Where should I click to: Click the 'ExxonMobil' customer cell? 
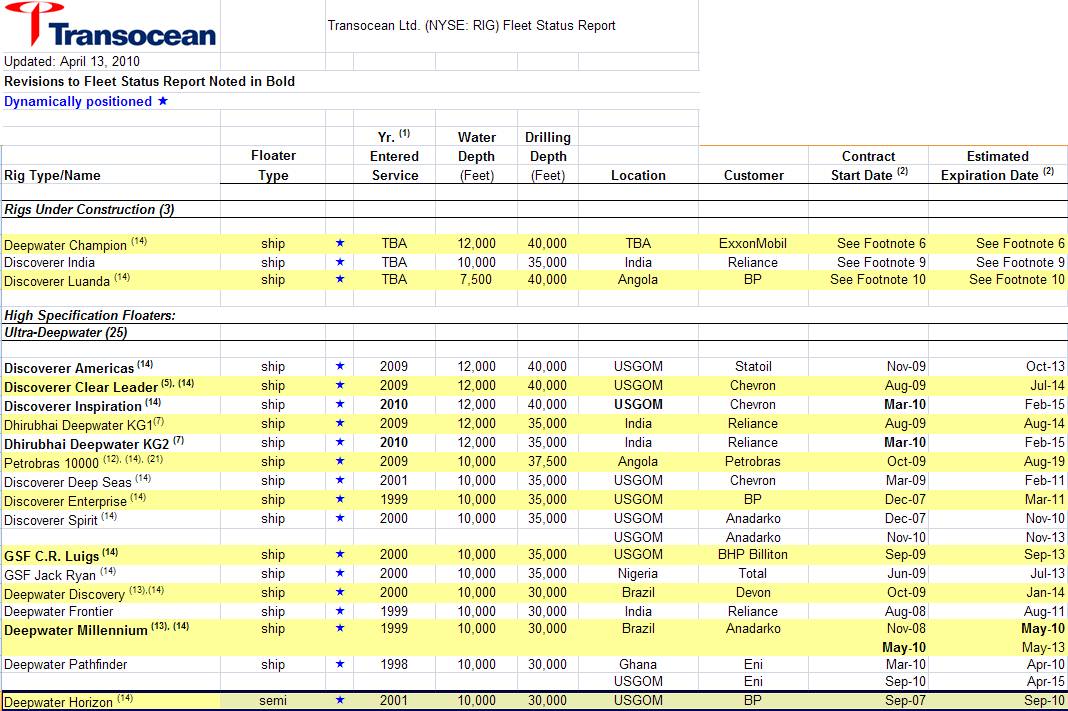pyautogui.click(x=753, y=243)
